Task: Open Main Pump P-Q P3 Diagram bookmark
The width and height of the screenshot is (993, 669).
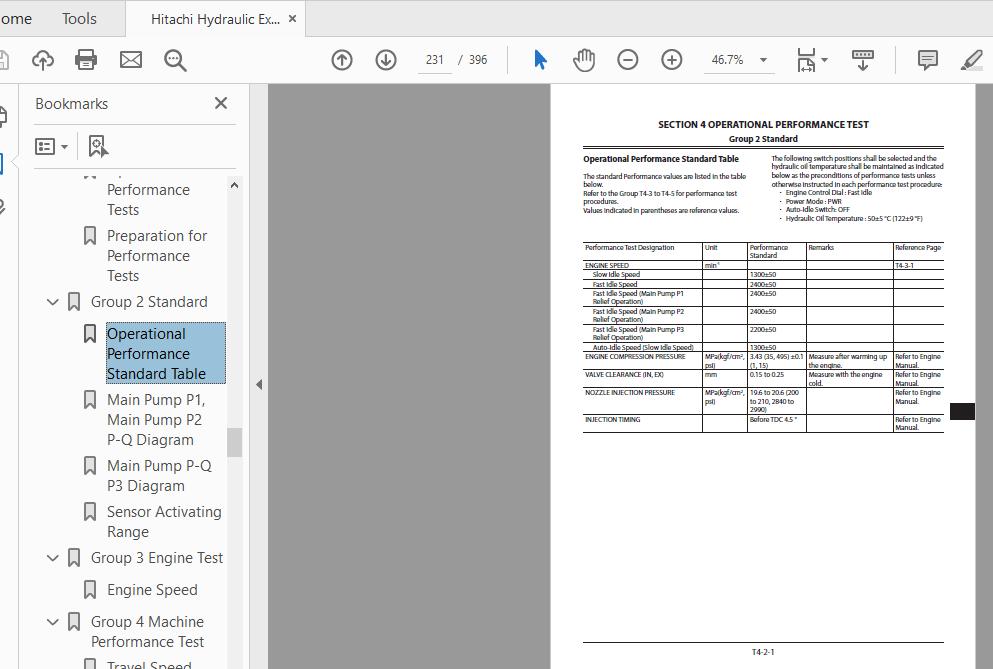Action: (159, 476)
